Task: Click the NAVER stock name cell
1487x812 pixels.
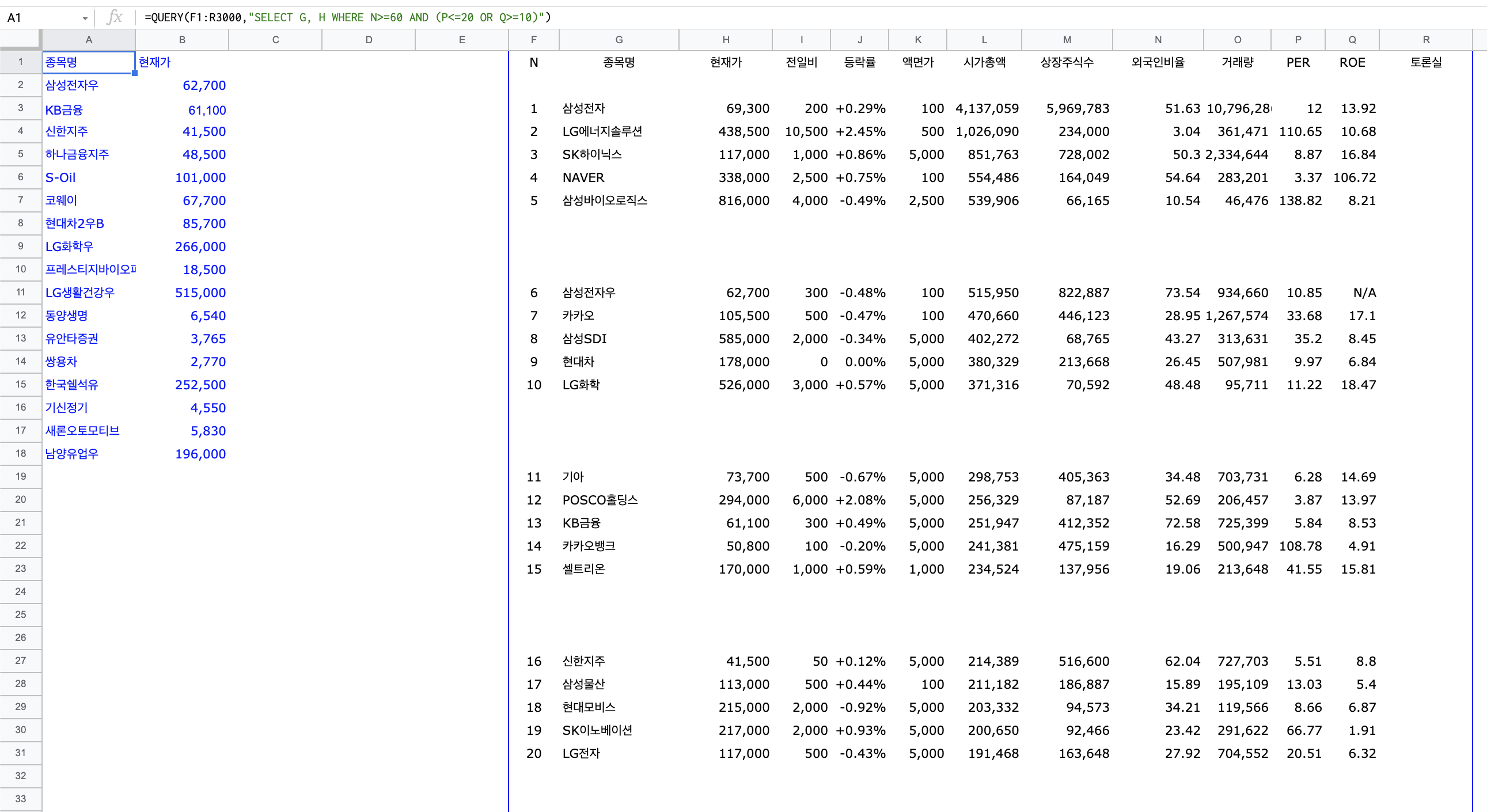Action: point(583,178)
